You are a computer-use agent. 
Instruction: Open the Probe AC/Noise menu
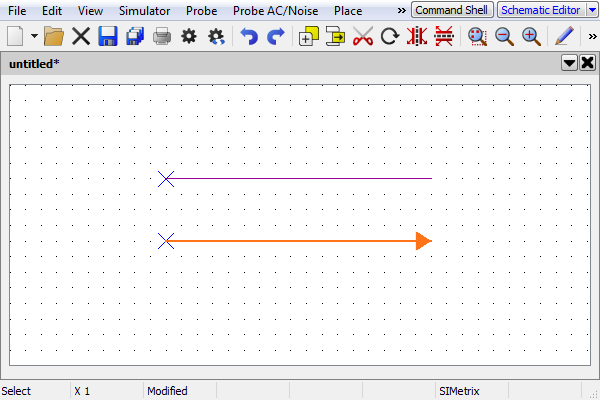[276, 10]
